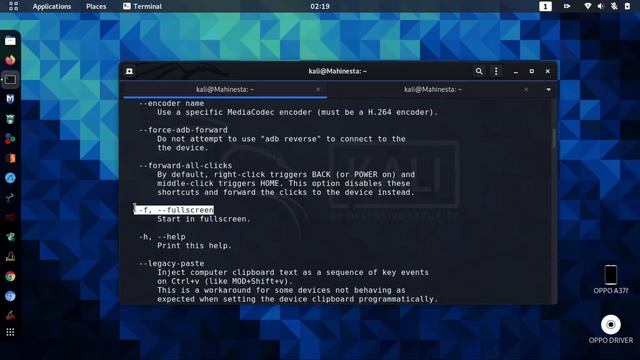
Task: Switch to second kali@Mahinesta tab
Action: (x=433, y=89)
